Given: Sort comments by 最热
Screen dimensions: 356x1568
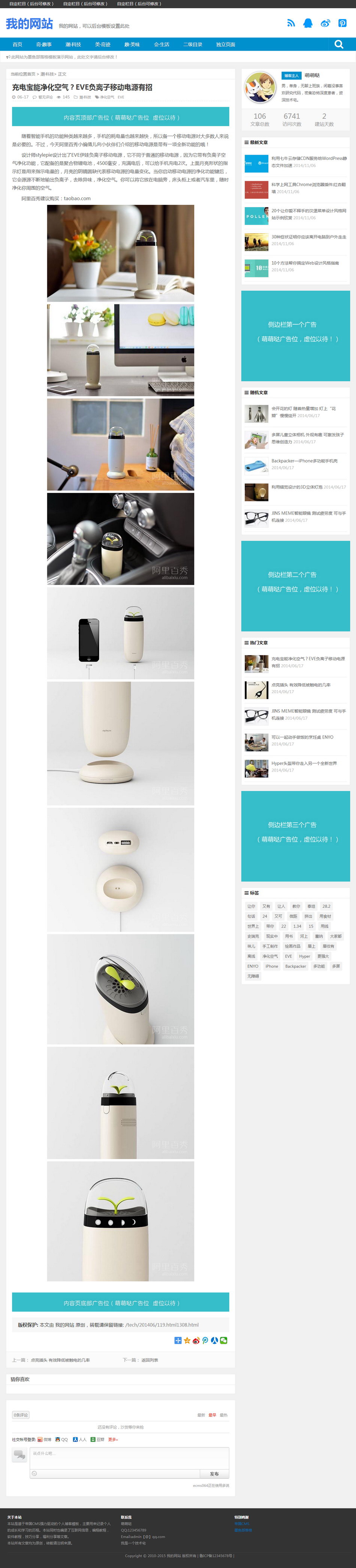Looking at the screenshot, I should (x=223, y=1415).
